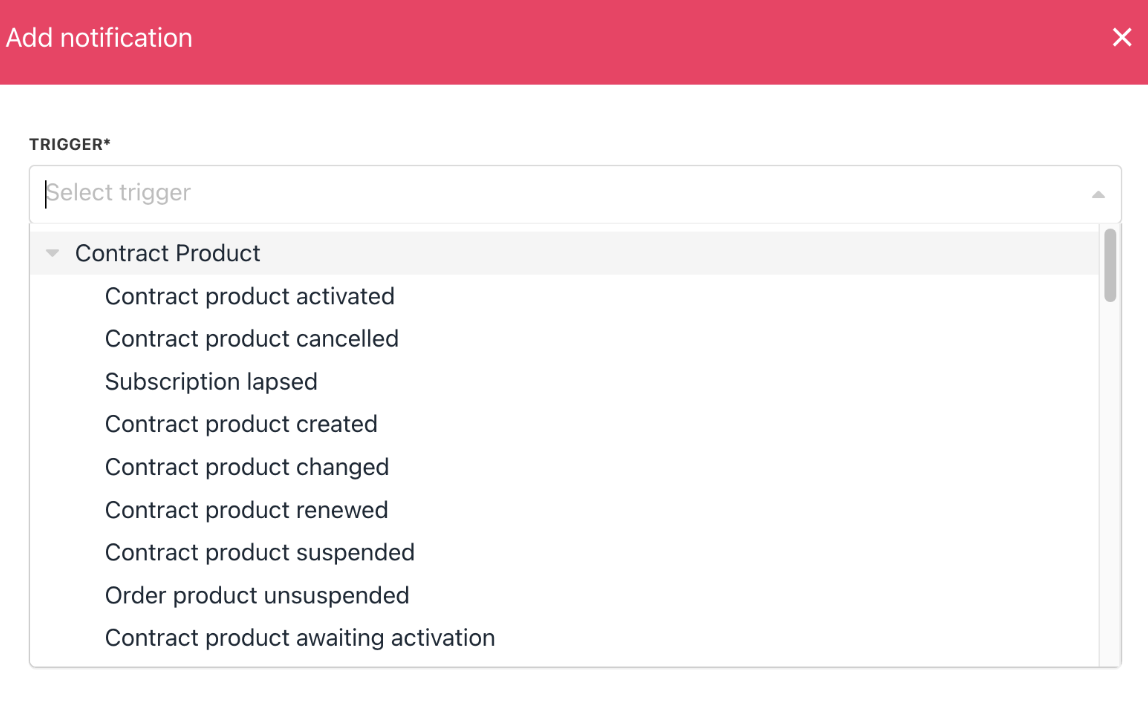Choose Contract product cancelled trigger

pos(252,339)
